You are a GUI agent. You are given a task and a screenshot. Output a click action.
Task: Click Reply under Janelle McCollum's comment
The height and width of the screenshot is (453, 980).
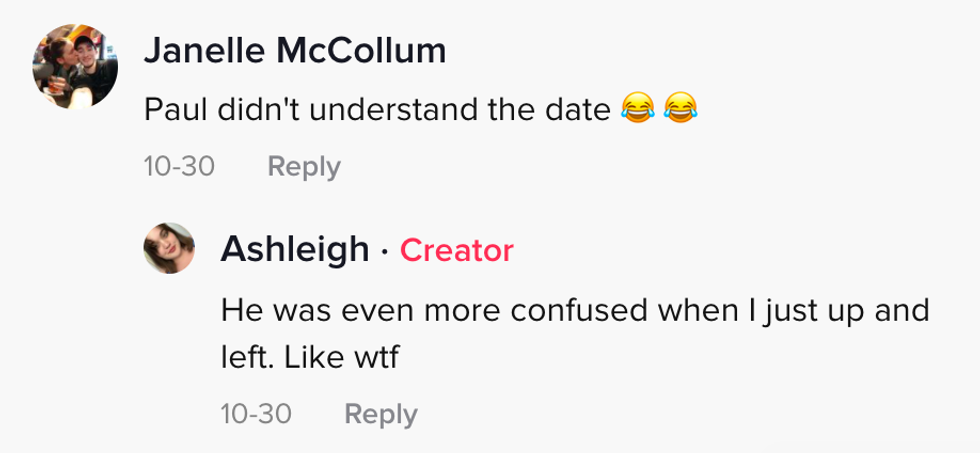click(304, 166)
